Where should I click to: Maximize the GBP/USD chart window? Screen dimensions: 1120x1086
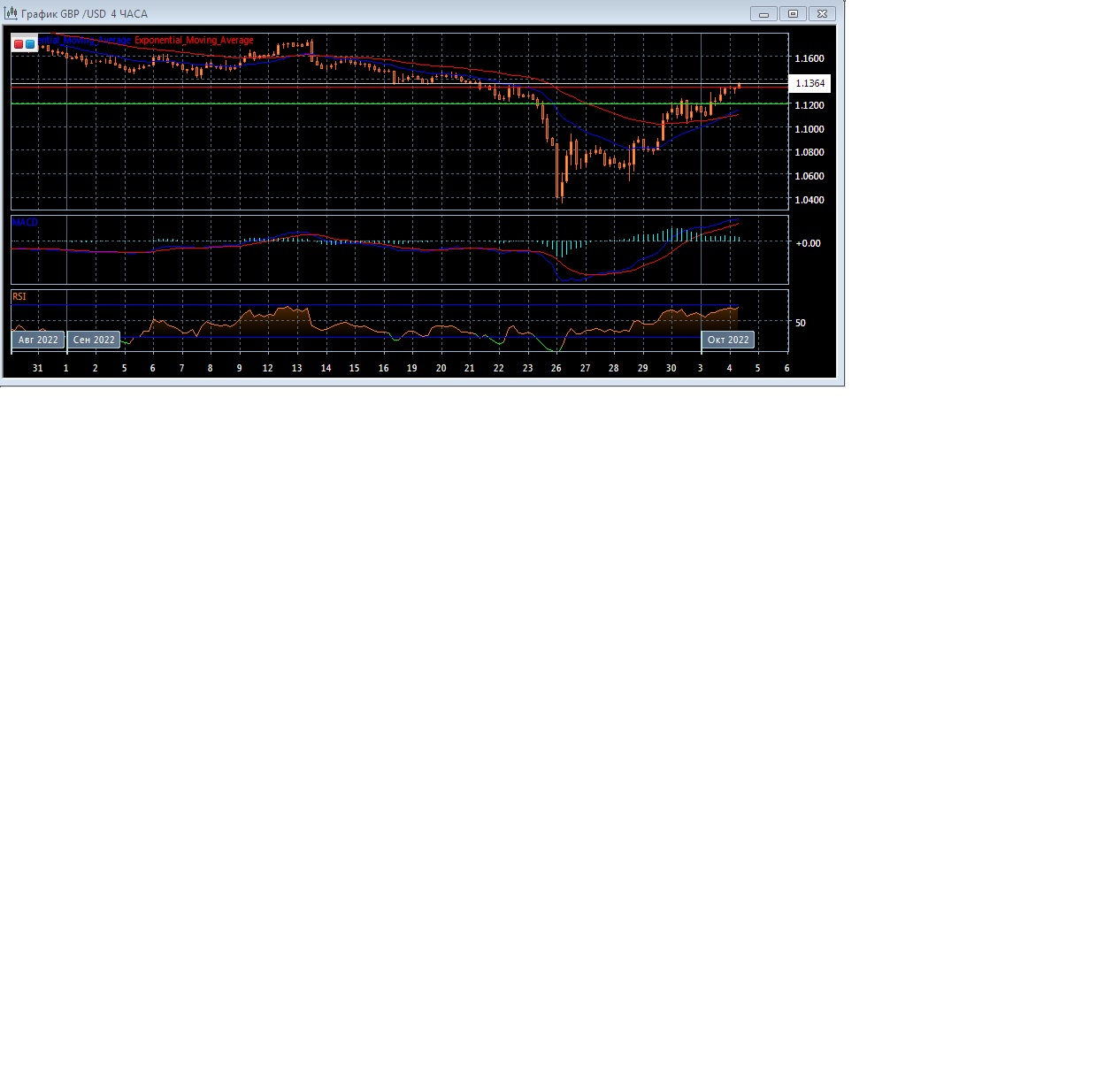click(x=793, y=13)
